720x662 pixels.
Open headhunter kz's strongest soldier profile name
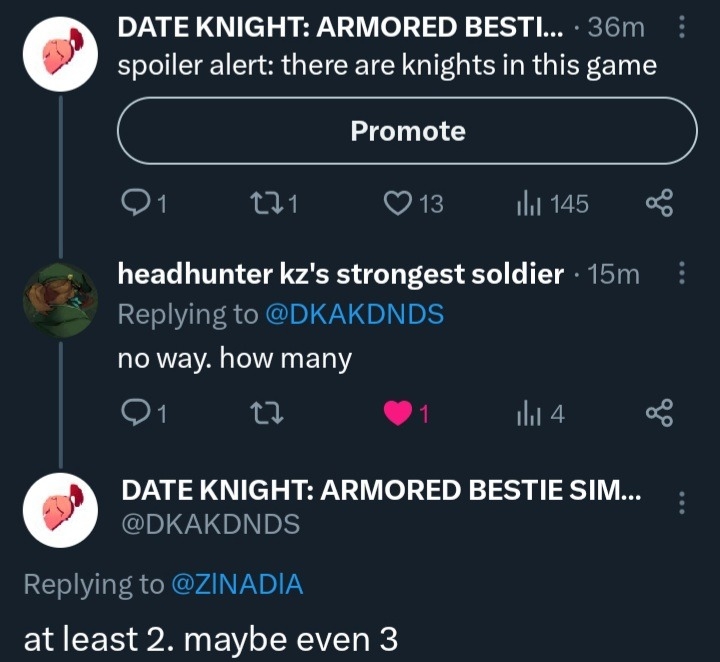[340, 274]
